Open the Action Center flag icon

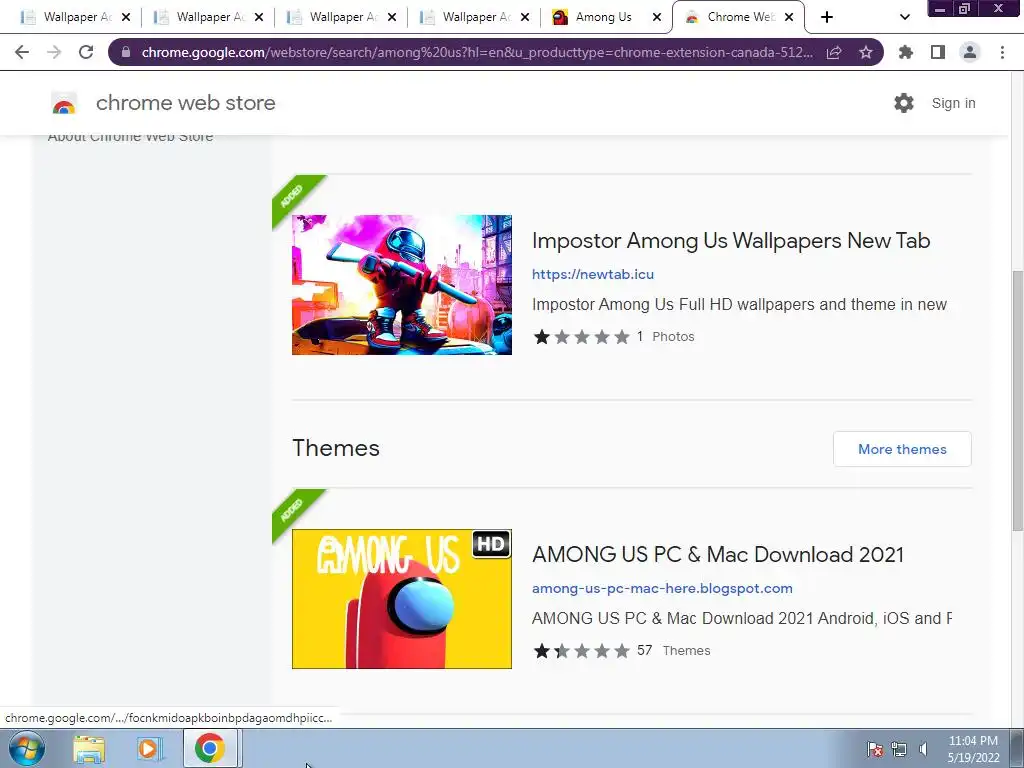coord(875,750)
